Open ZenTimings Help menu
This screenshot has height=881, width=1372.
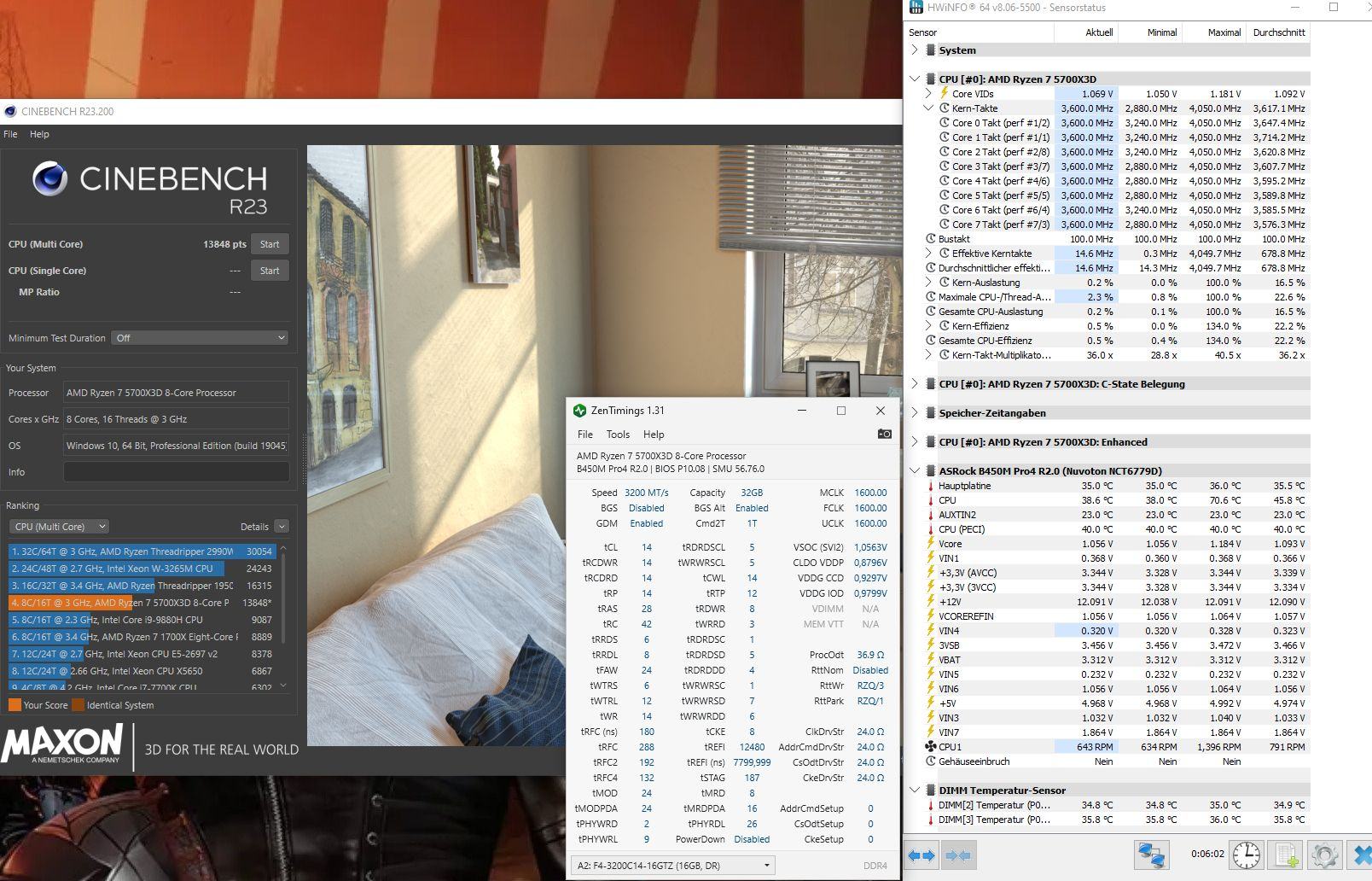[654, 435]
